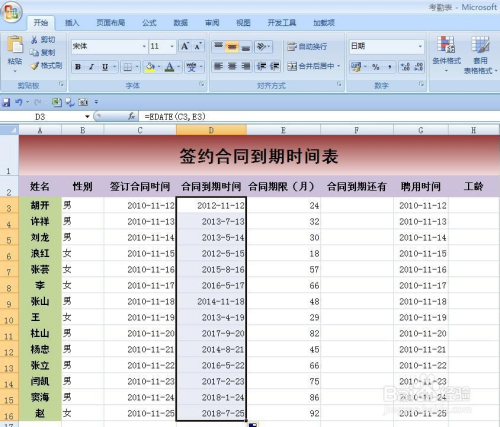This screenshot has width=500, height=427.
Task: Click the phonetic guide icon
Action: [192, 67]
